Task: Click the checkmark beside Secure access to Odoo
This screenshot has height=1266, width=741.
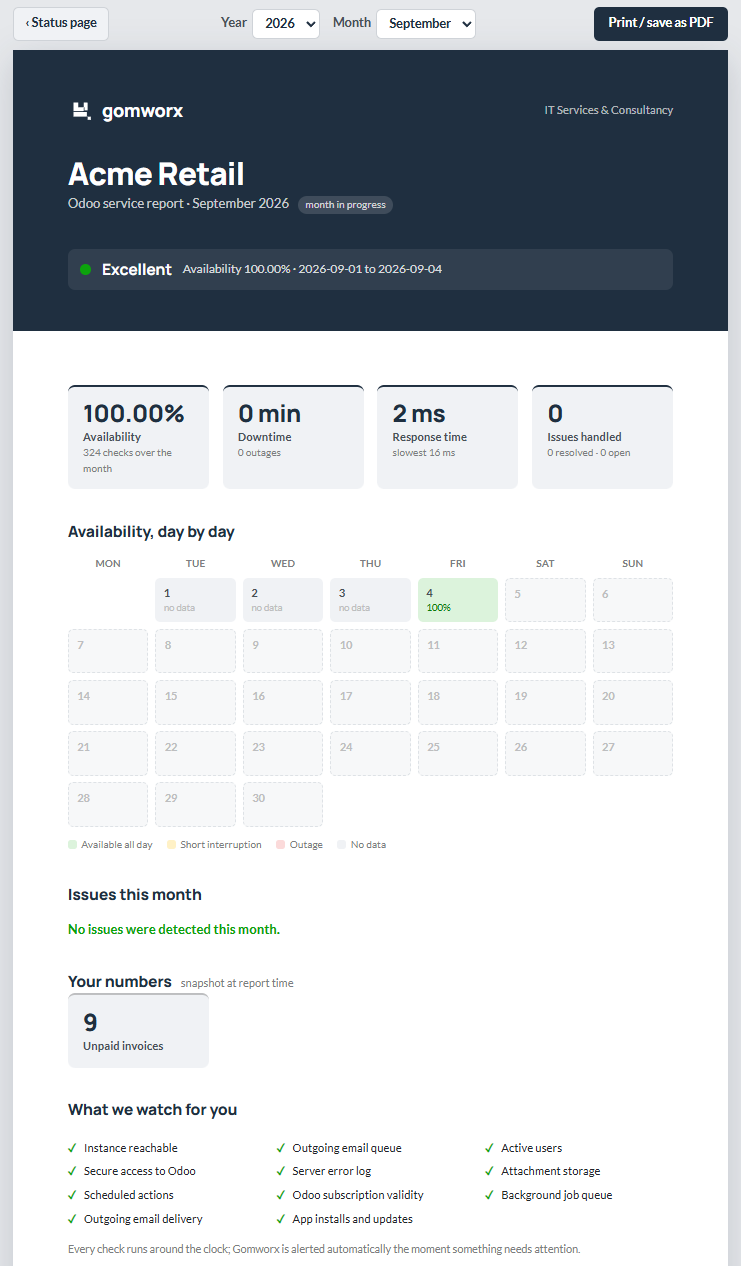Action: 73,1171
